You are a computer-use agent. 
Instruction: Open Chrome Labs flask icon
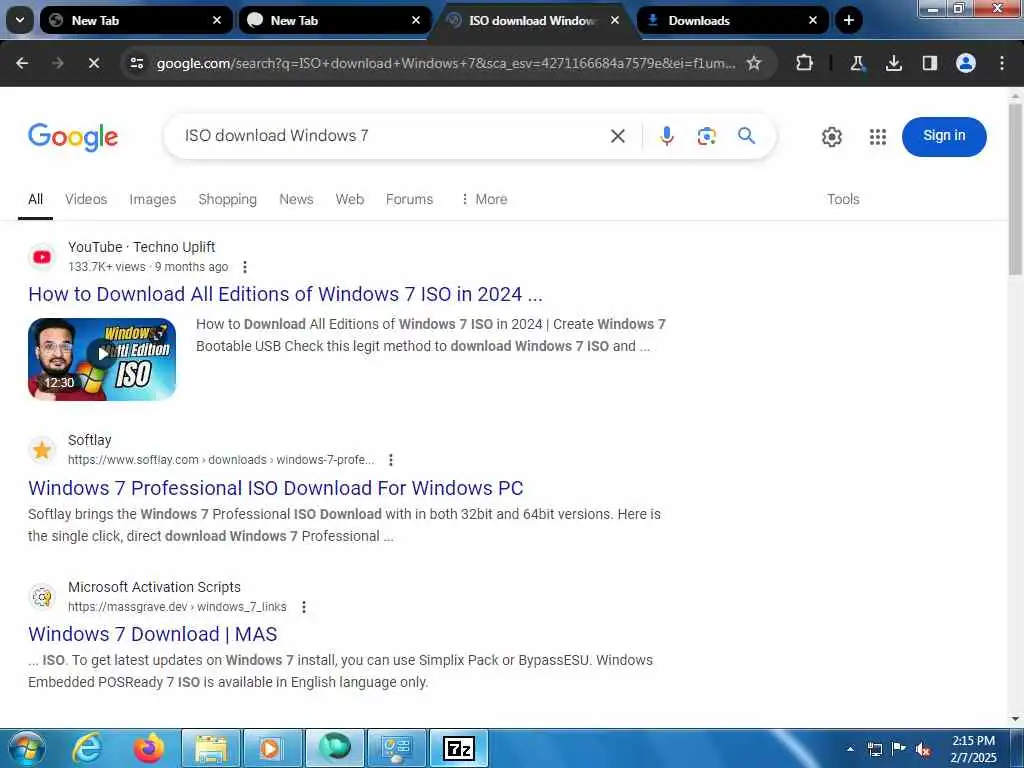(x=857, y=63)
